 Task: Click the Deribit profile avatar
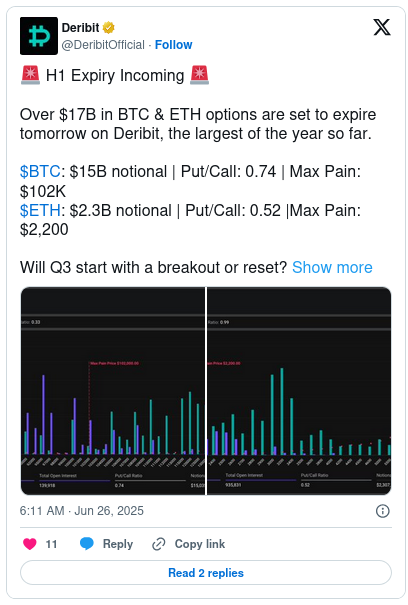pos(39,36)
